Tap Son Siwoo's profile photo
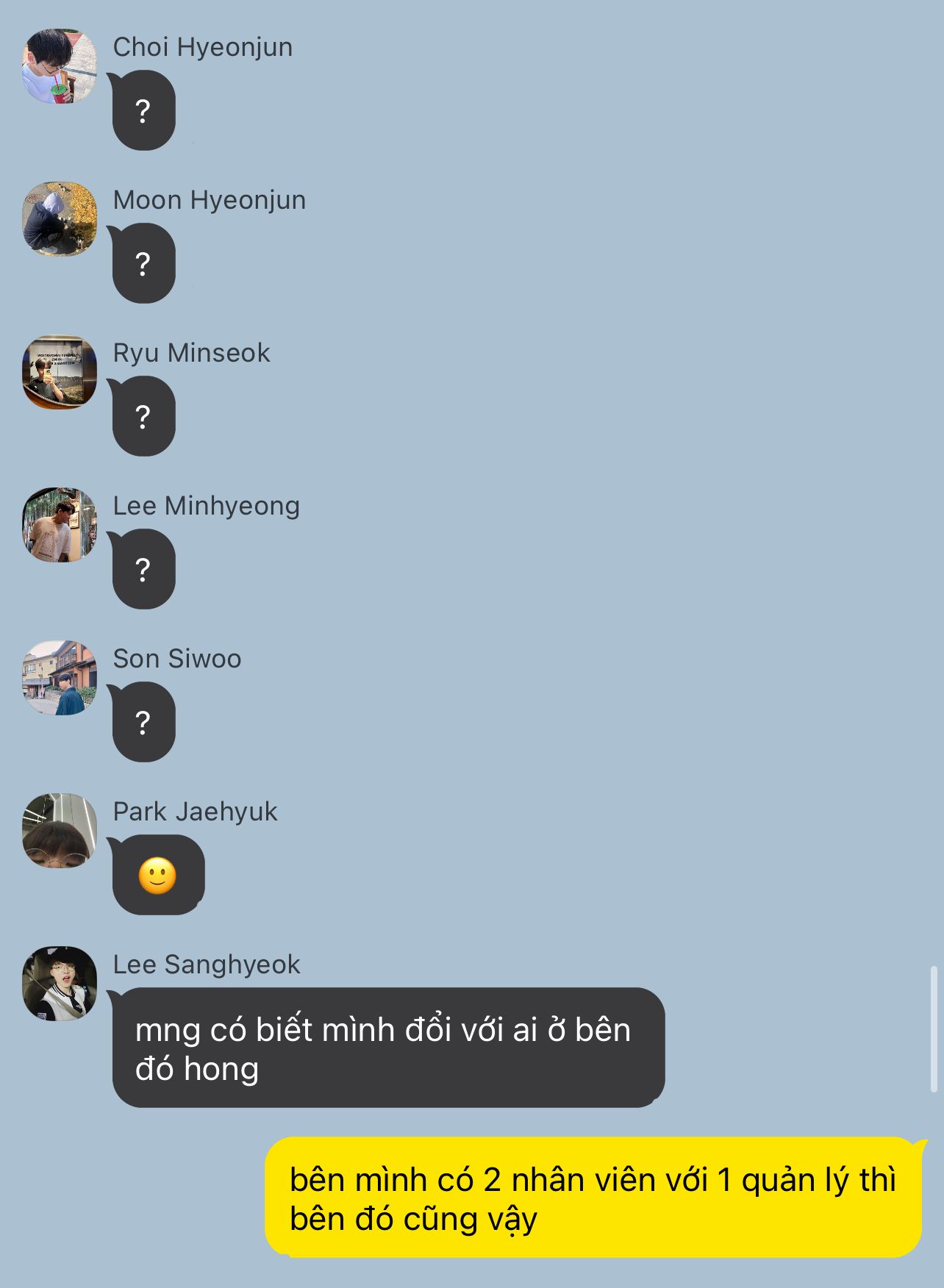The image size is (944, 1288). click(x=60, y=678)
